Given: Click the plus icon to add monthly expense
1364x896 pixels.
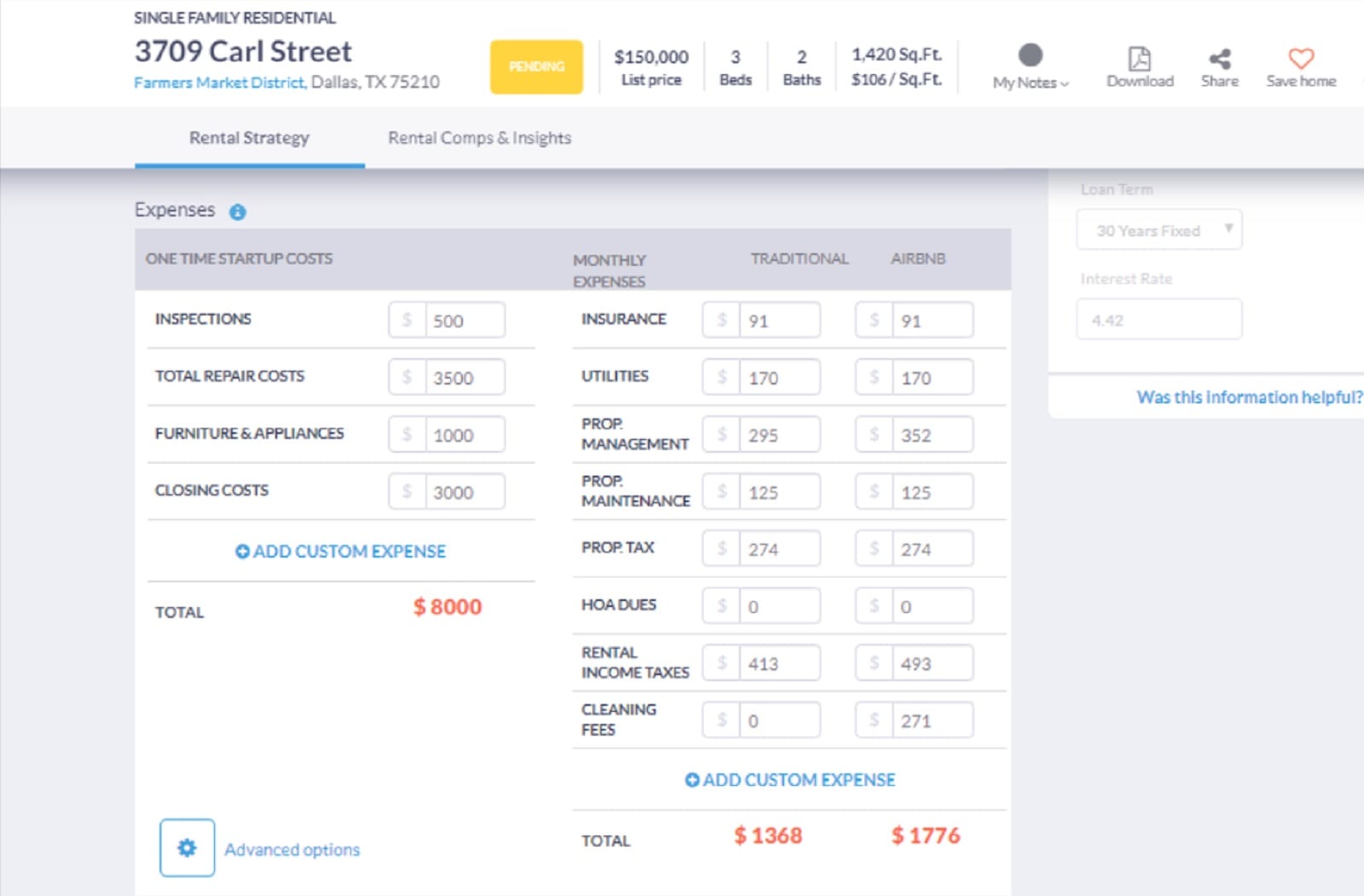Looking at the screenshot, I should pos(691,779).
